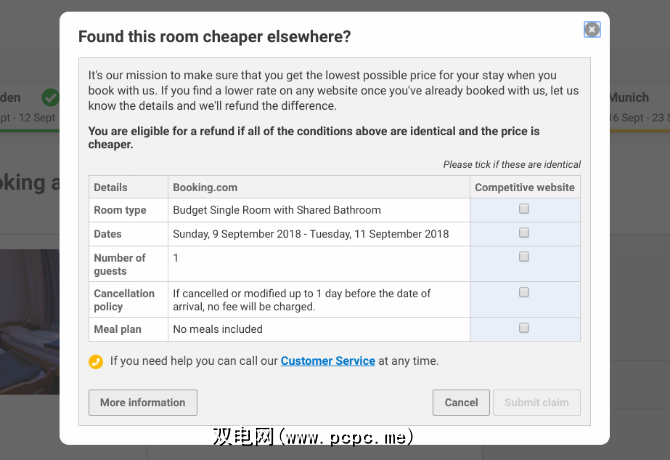Select the Munich stop in the background
This screenshot has height=460, width=670.
click(628, 98)
